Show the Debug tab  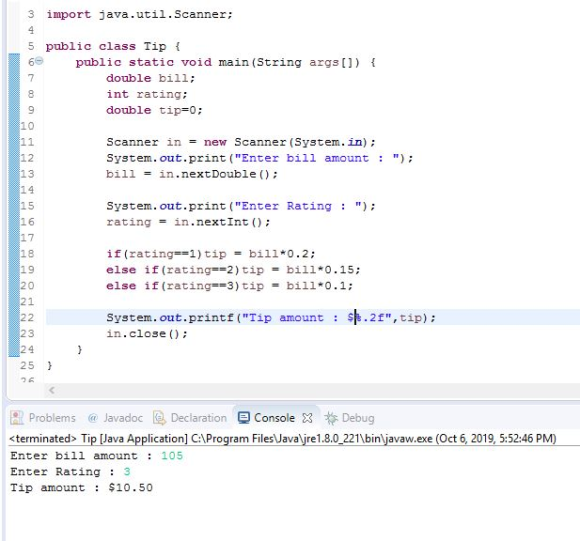pyautogui.click(x=350, y=418)
